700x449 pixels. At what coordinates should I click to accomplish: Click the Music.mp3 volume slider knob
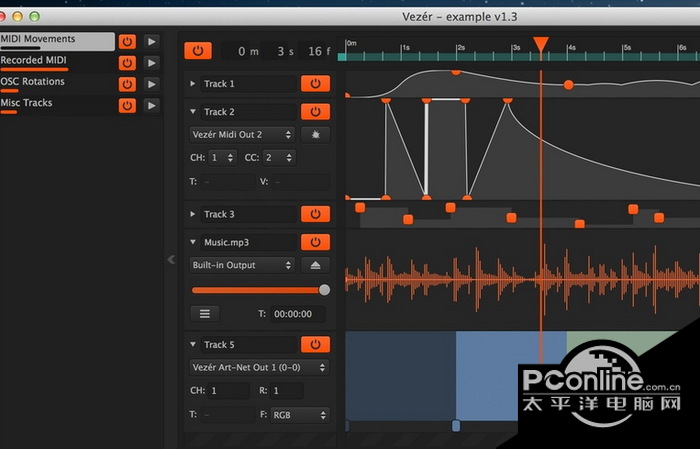click(325, 290)
